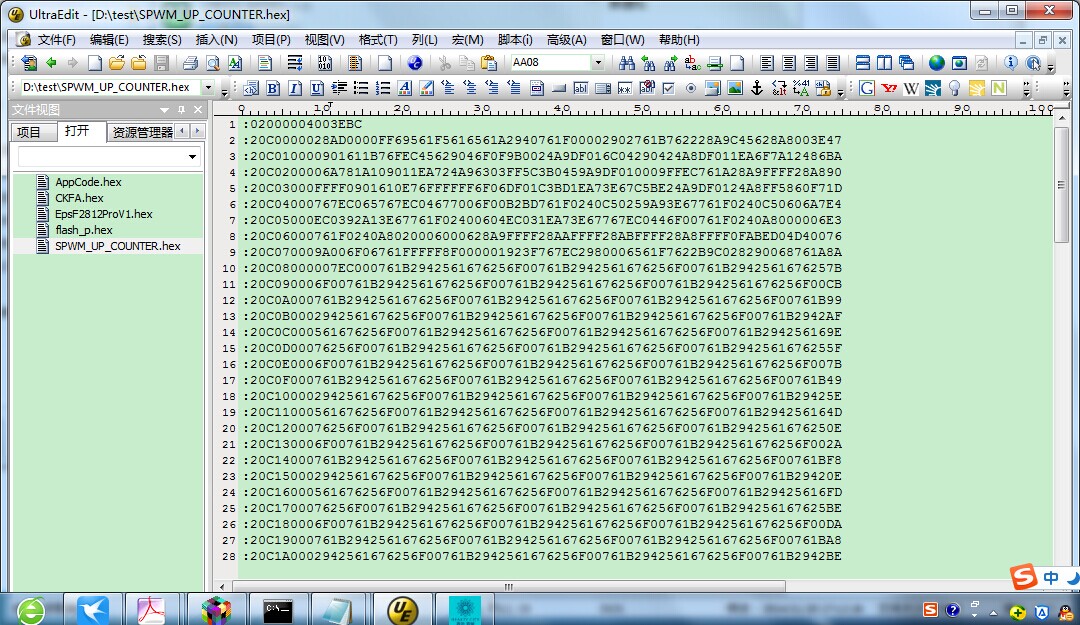The image size is (1080, 625).
Task: Search Wikipedia with W icon
Action: [911, 88]
